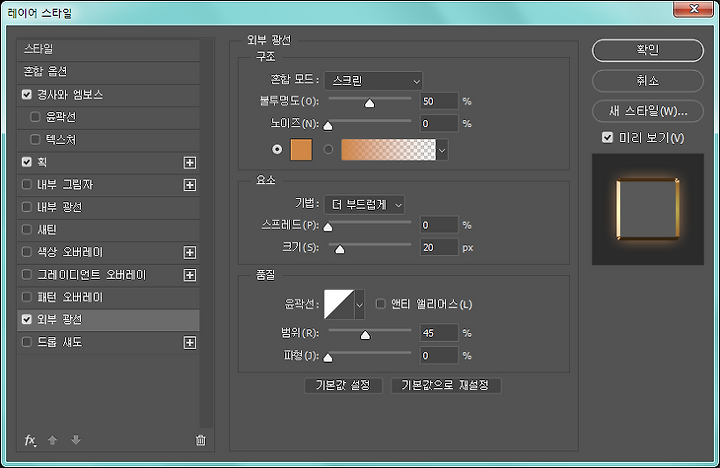The height and width of the screenshot is (468, 720).
Task: Open 윤곽선 contour picker dropdown arrow
Action: pos(360,304)
